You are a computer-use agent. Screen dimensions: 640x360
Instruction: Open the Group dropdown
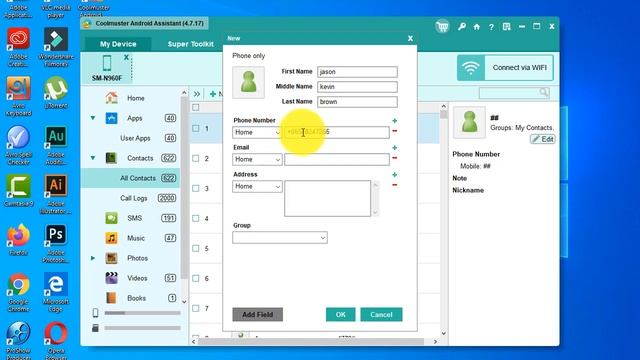280,238
